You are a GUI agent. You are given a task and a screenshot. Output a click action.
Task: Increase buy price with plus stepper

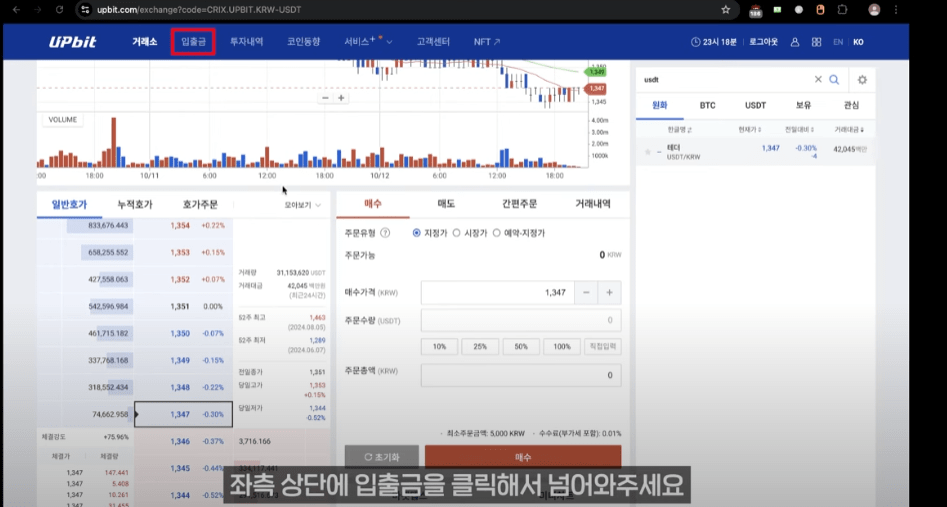(609, 292)
